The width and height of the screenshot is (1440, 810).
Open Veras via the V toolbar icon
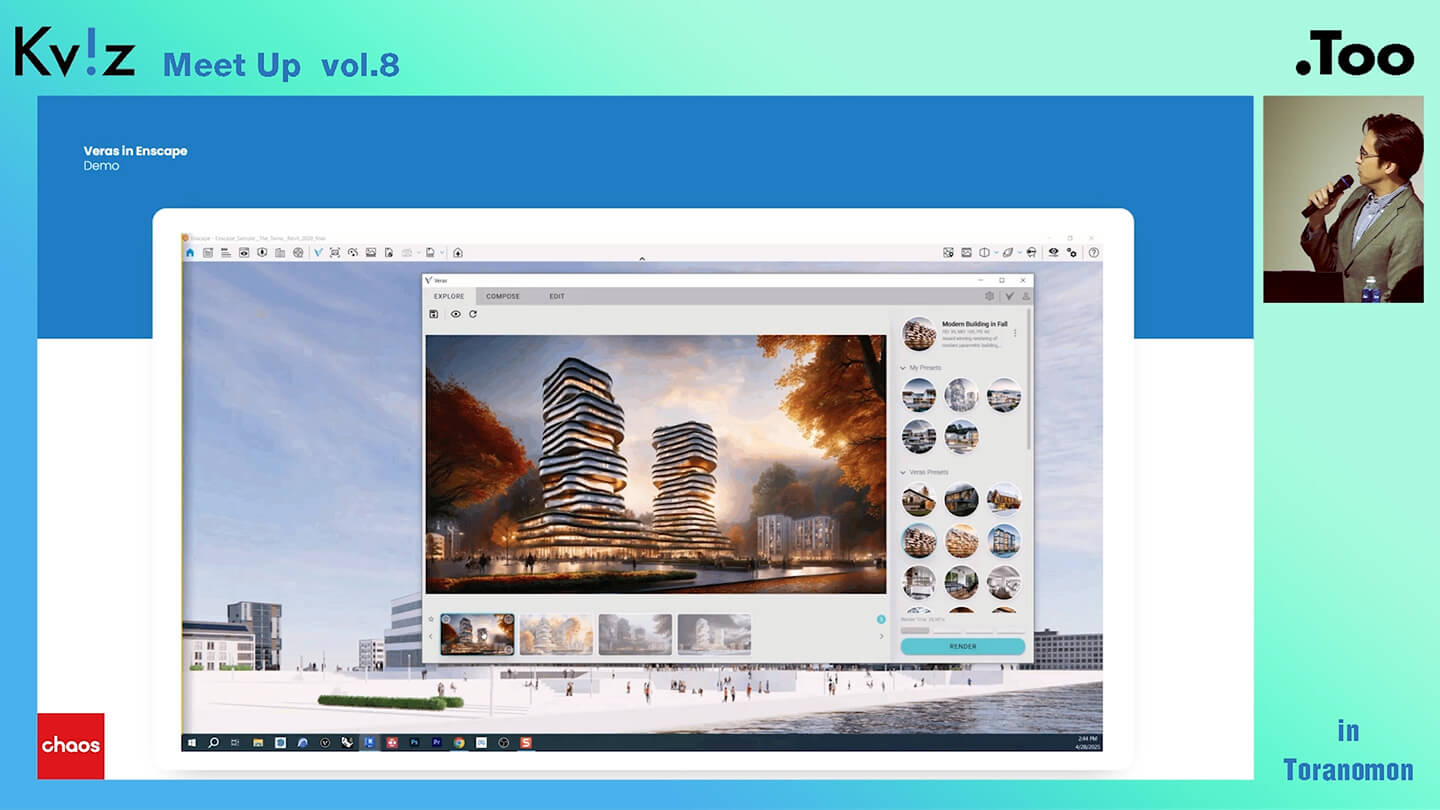pos(318,253)
